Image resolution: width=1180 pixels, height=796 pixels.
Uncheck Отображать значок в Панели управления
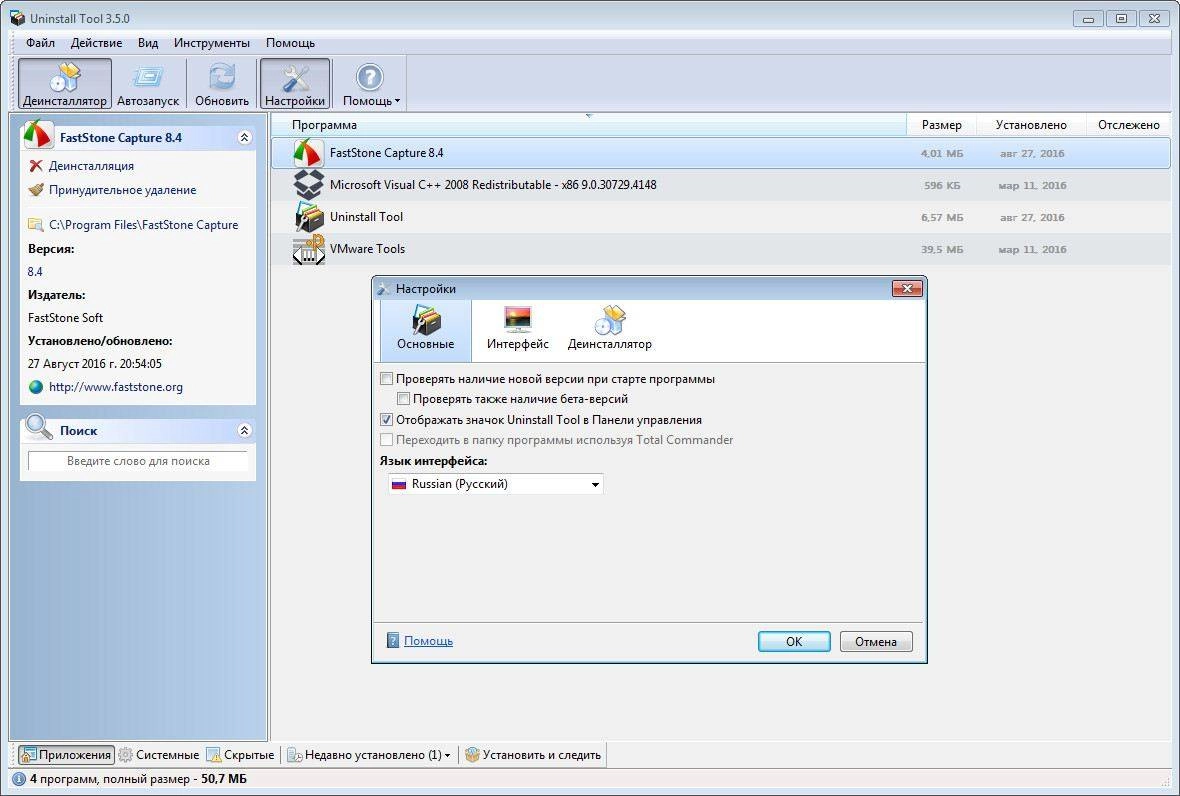[387, 420]
